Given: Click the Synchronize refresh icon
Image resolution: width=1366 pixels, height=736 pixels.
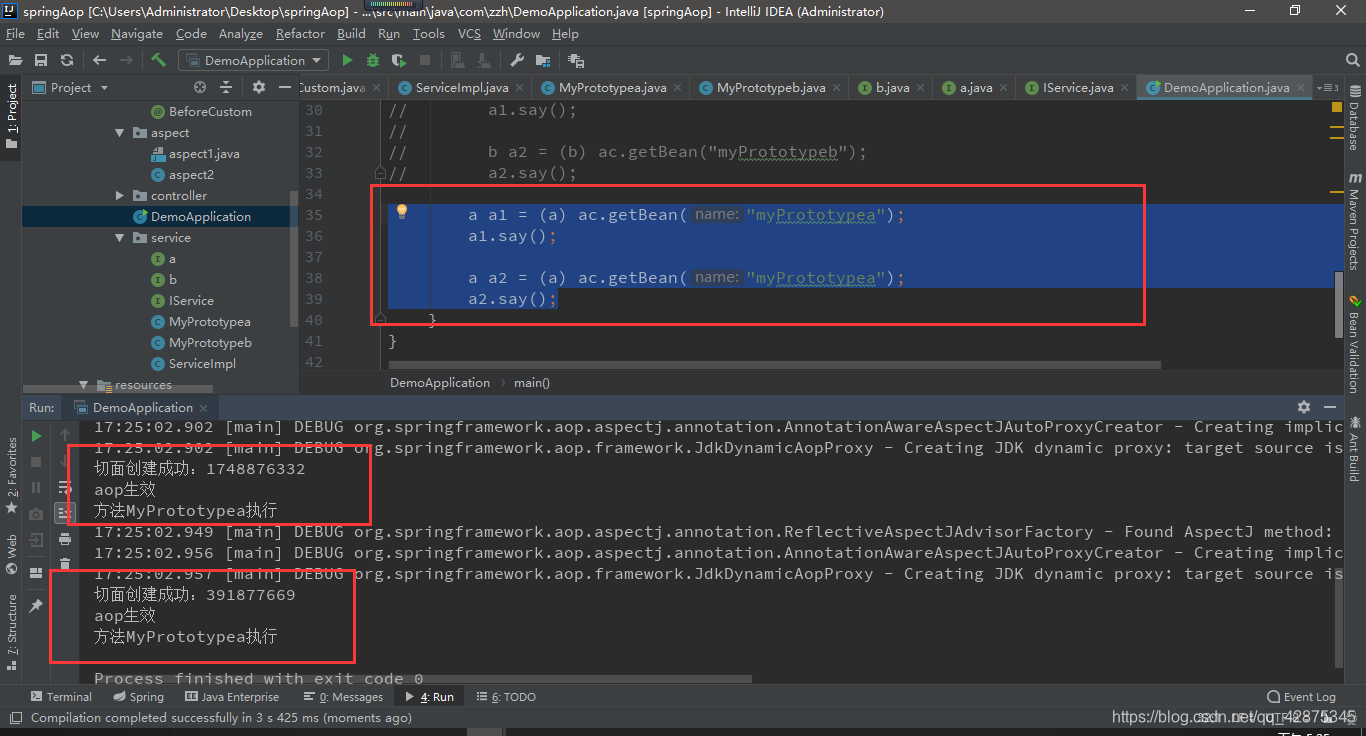Looking at the screenshot, I should pos(67,60).
